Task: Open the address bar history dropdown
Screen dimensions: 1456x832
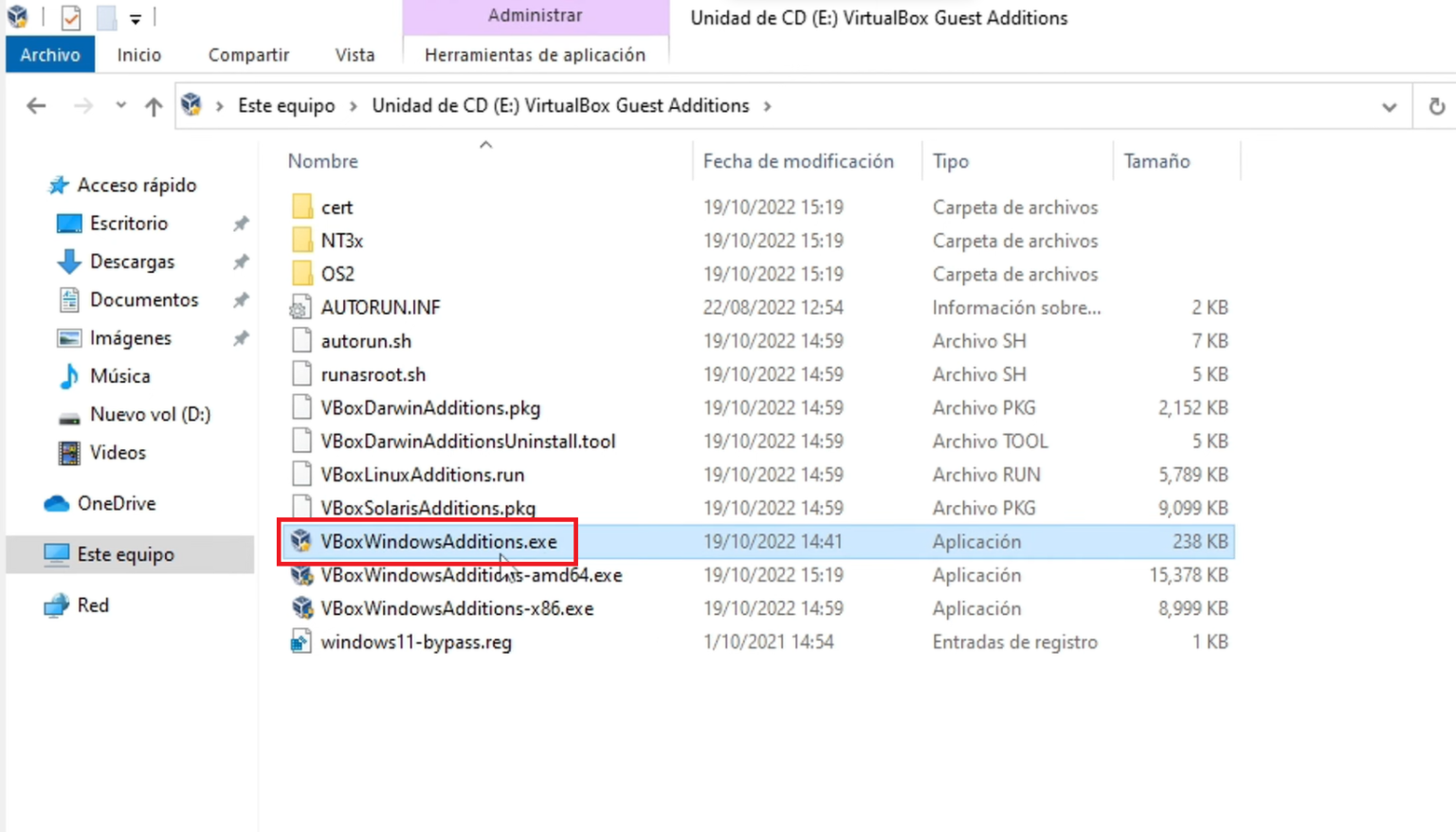Action: click(x=1389, y=107)
